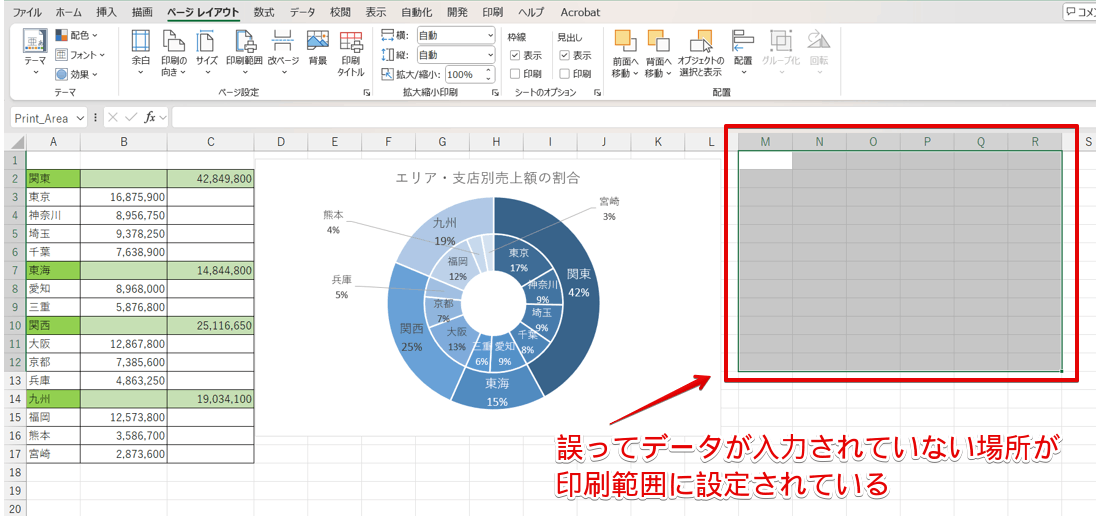Switch to the 表示 tab
This screenshot has height=528, width=1096.
(x=376, y=12)
